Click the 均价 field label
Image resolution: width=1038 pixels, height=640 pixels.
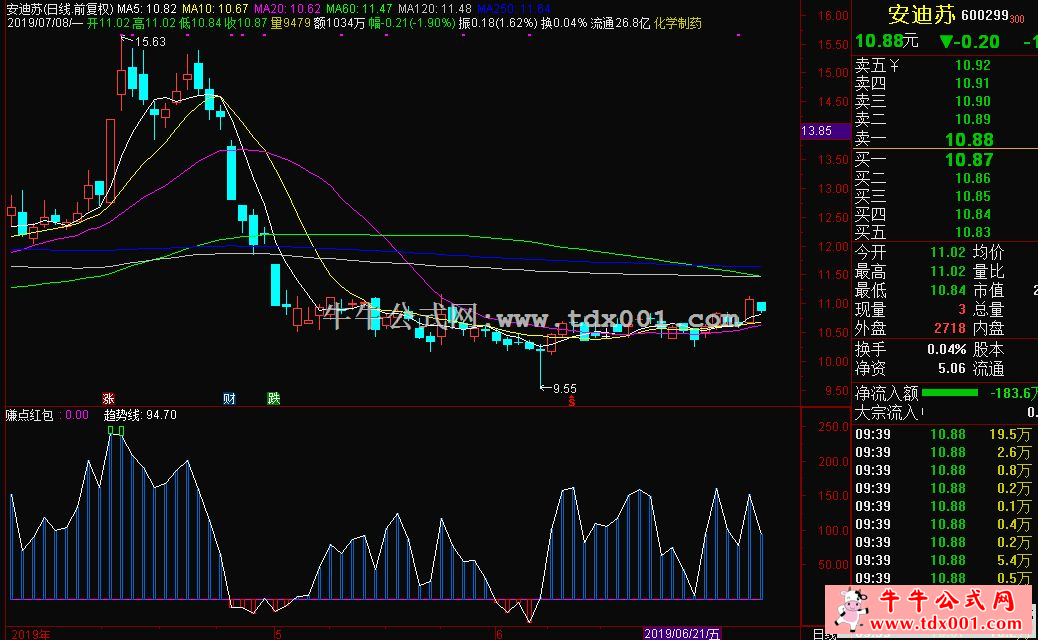(988, 252)
